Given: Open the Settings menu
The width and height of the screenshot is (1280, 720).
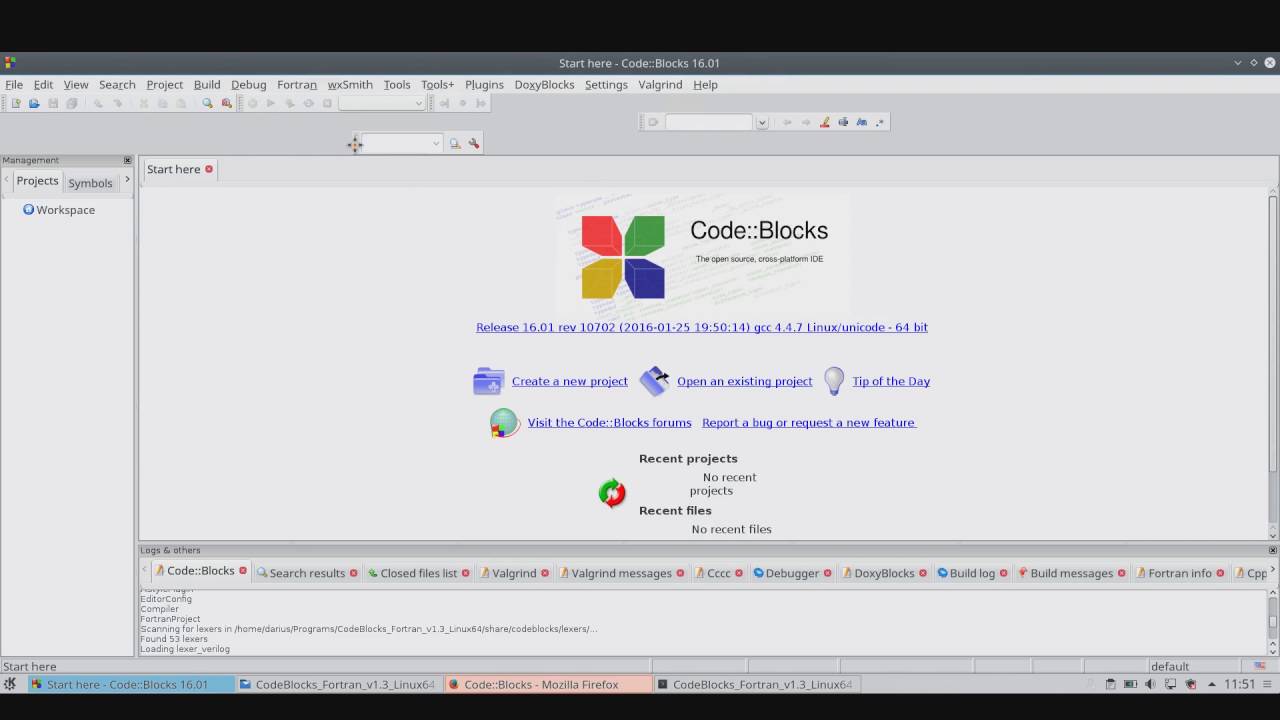Looking at the screenshot, I should (x=606, y=85).
